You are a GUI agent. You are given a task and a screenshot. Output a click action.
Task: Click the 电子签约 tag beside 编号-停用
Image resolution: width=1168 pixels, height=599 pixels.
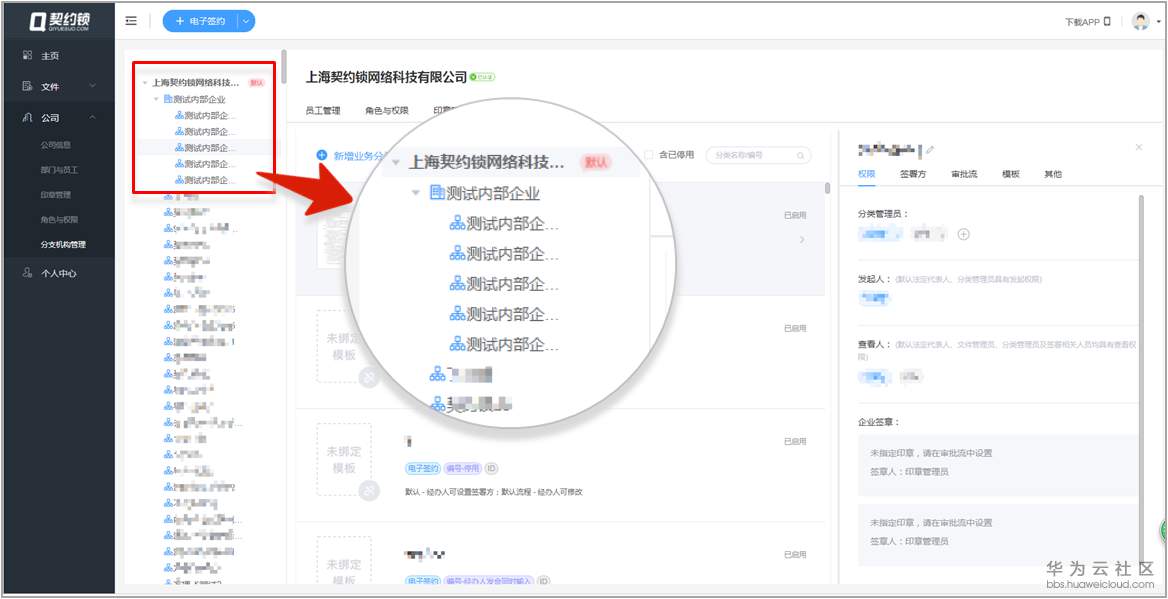pos(422,469)
